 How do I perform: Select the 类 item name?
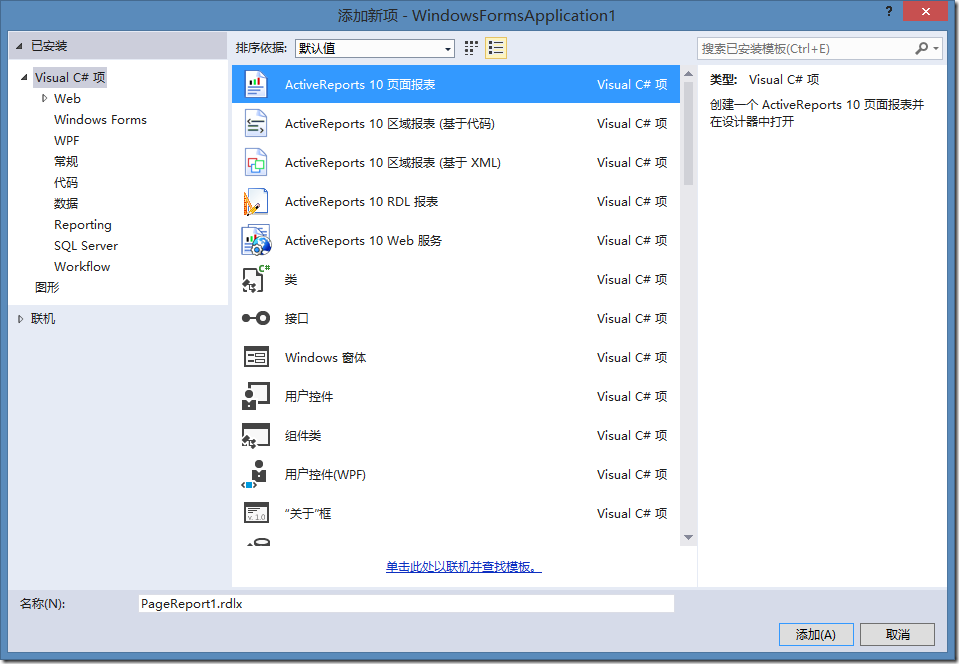(291, 279)
